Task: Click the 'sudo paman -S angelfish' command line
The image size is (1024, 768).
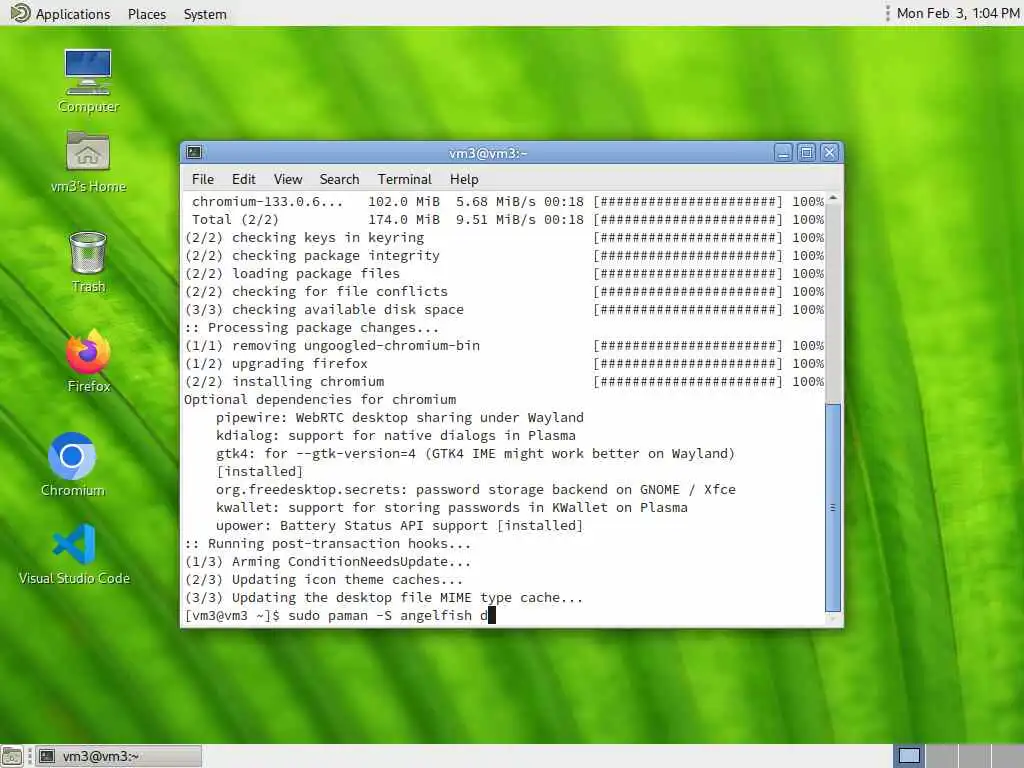Action: point(340,615)
